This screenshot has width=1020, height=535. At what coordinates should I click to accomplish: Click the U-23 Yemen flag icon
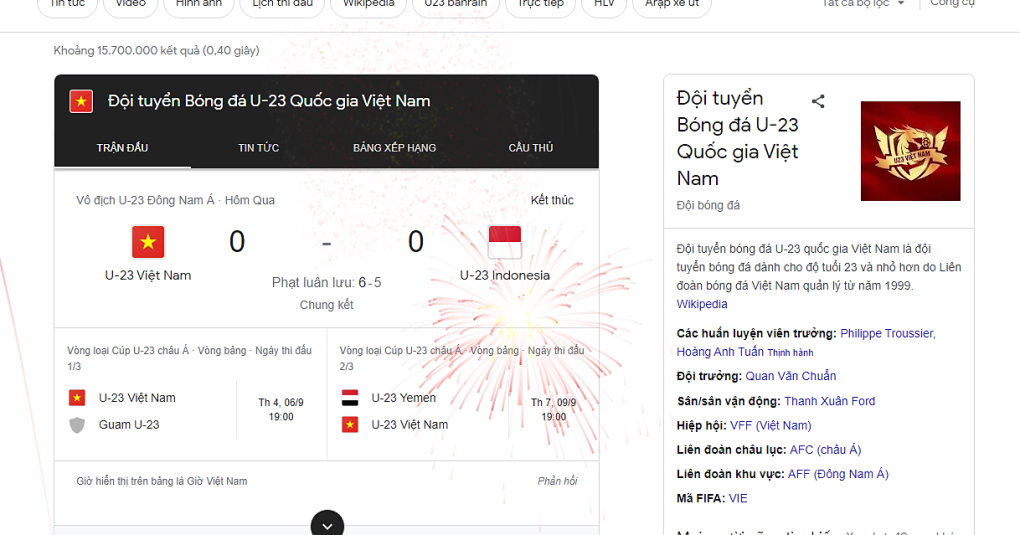[350, 398]
